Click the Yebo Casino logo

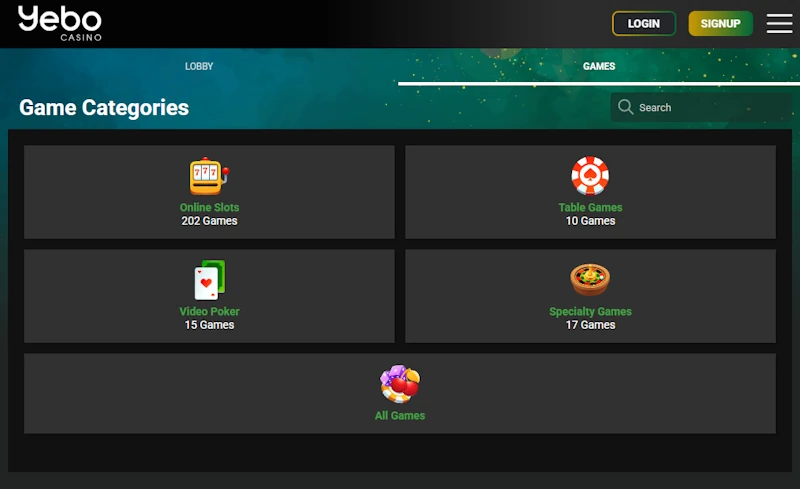[x=60, y=23]
